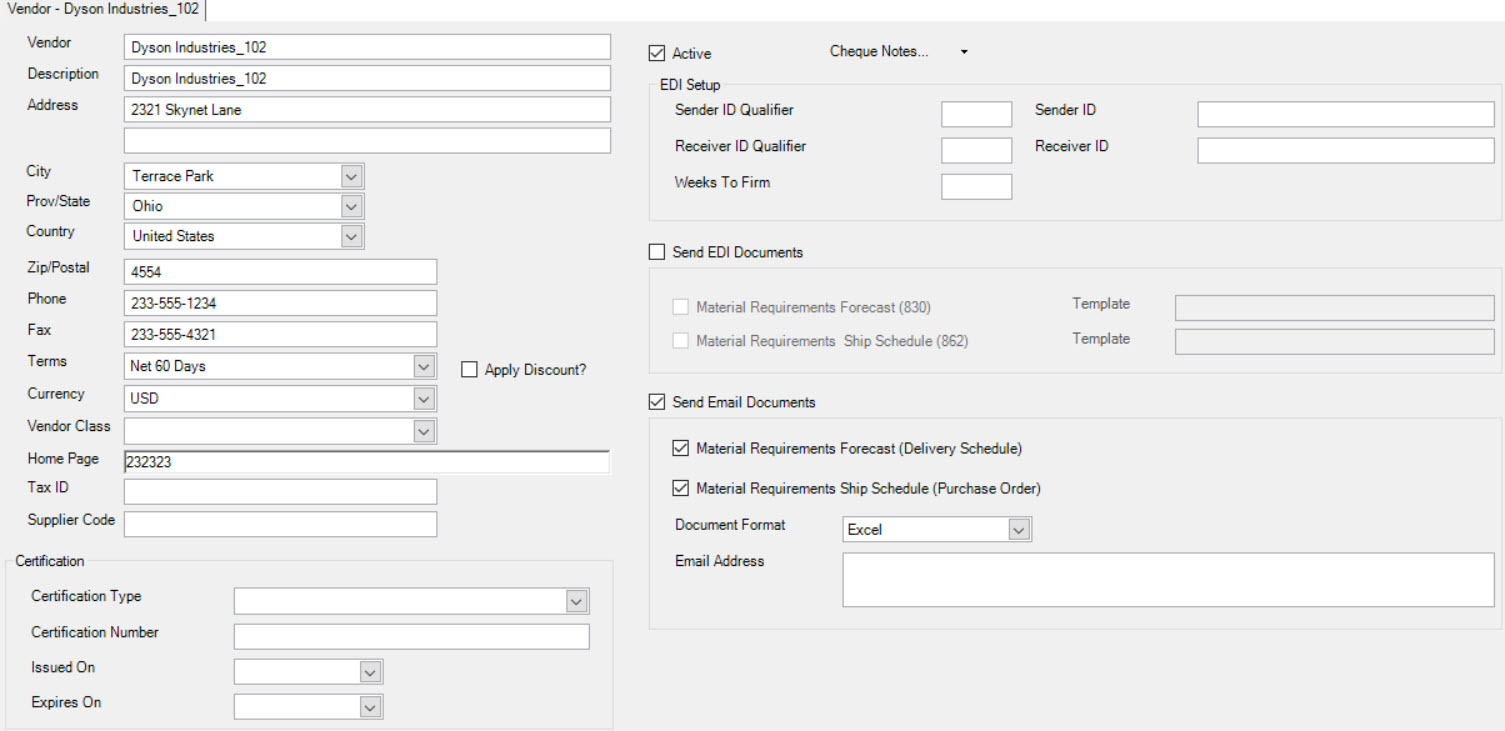Screen dimensions: 1505x731
Task: Click into the Vendor name field
Action: (x=367, y=47)
